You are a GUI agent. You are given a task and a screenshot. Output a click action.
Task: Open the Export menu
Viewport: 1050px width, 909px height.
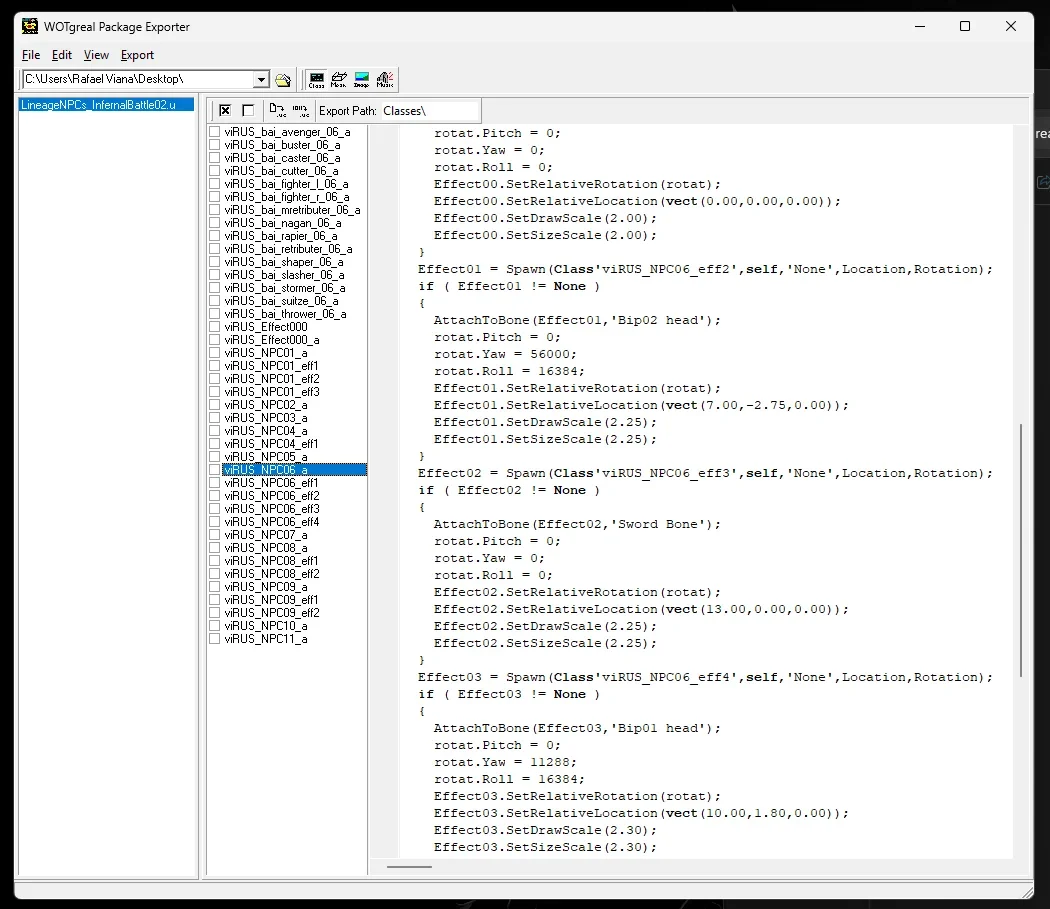(137, 55)
